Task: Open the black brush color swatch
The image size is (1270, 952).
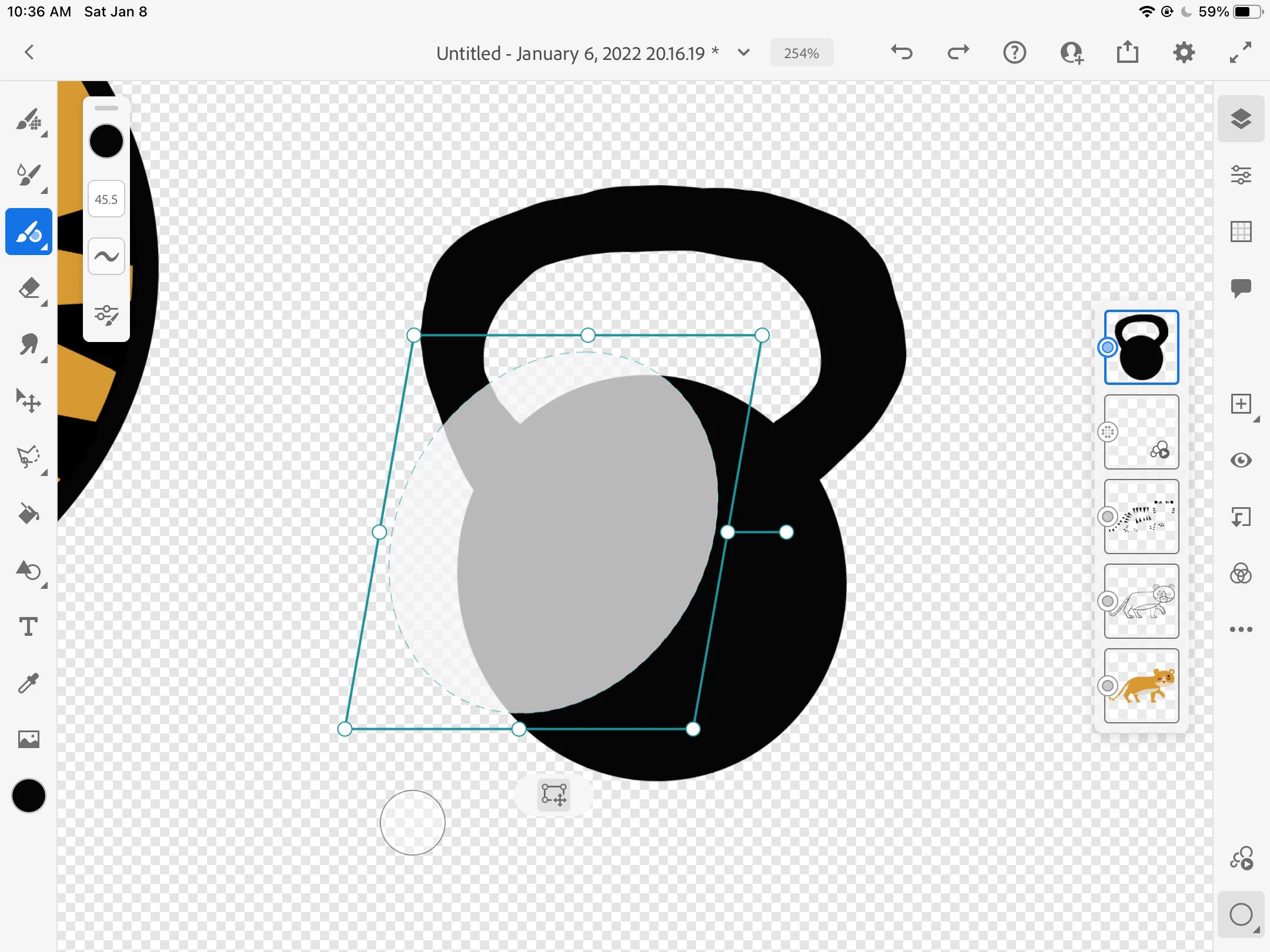Action: pos(106,141)
